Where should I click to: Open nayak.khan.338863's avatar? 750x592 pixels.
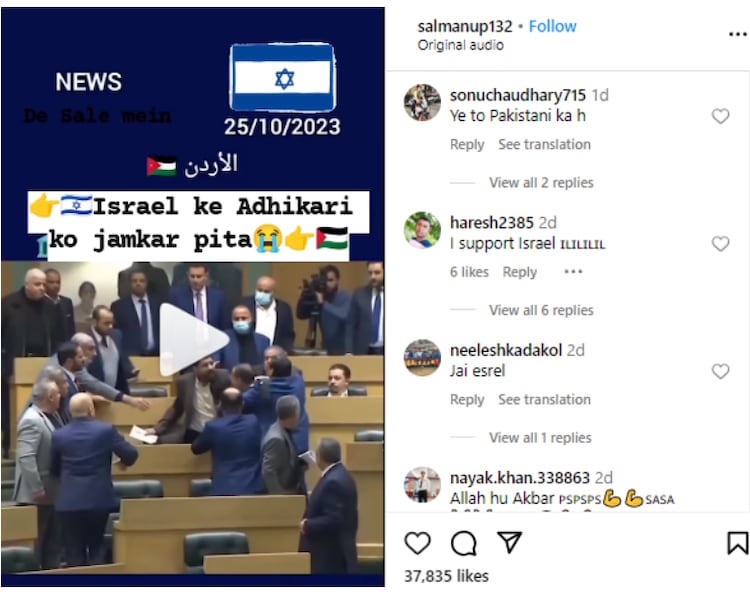422,485
